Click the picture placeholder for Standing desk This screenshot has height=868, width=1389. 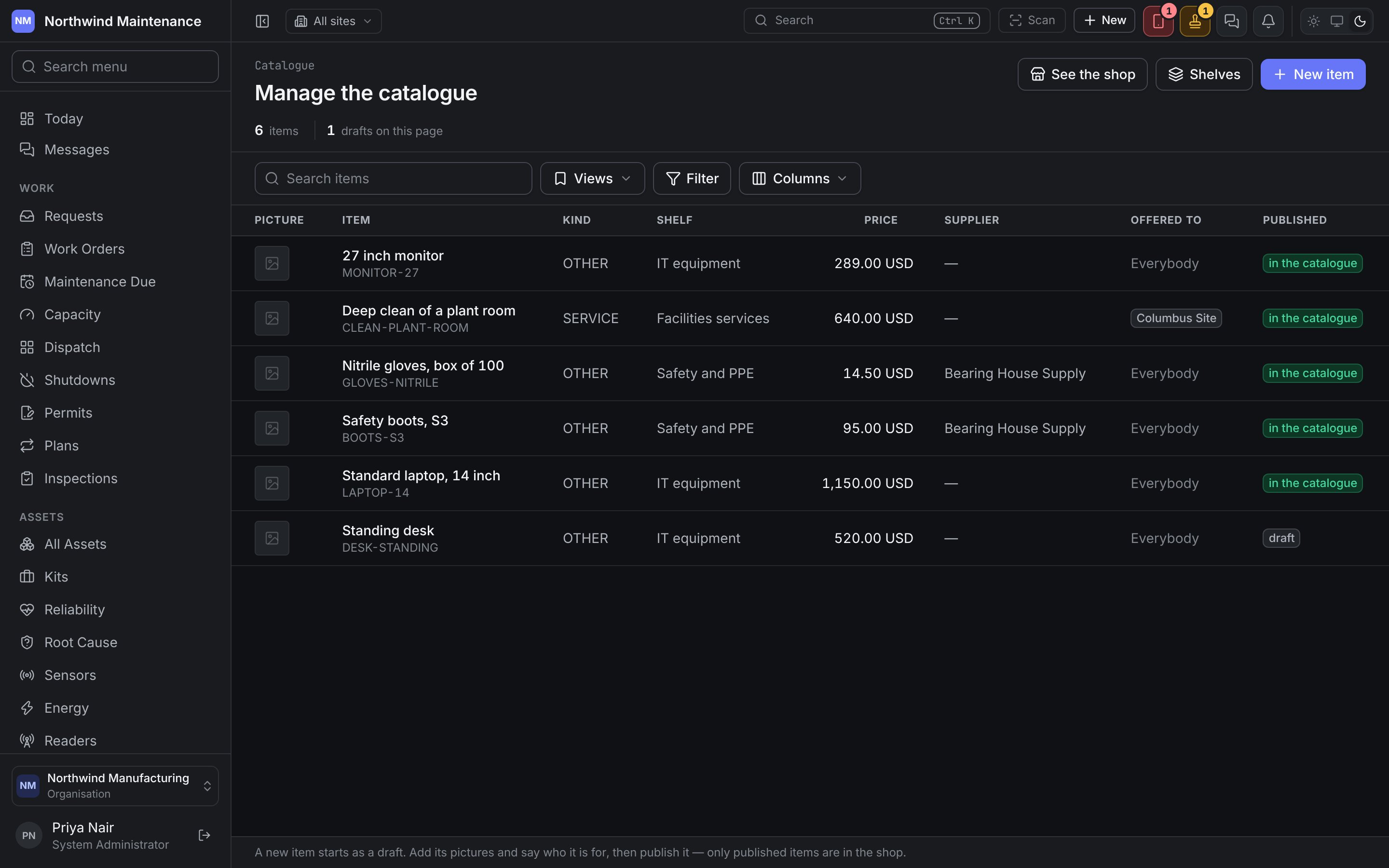coord(272,539)
